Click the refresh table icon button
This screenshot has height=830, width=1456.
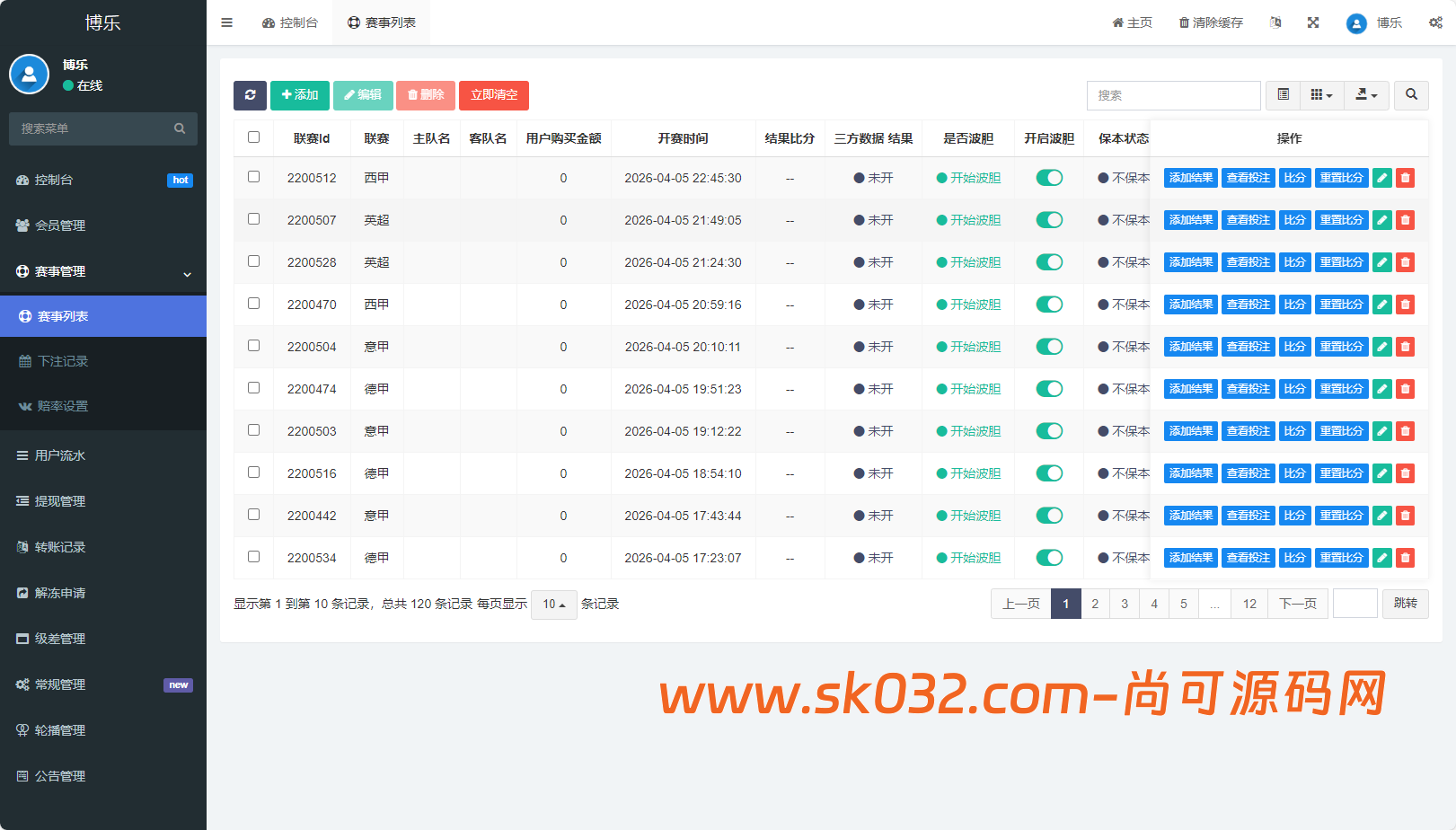click(250, 95)
